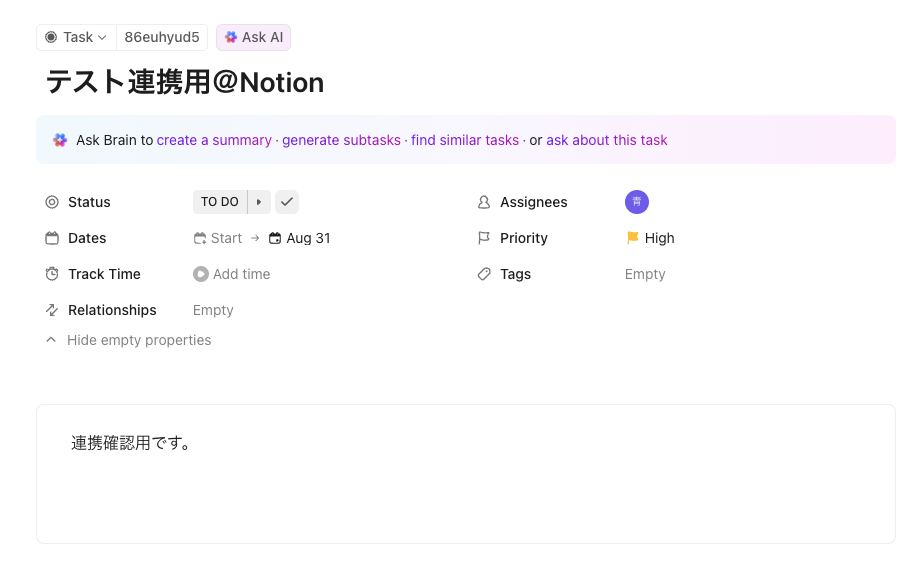The height and width of the screenshot is (572, 923).
Task: Click the Assignees person icon
Action: [x=484, y=202]
